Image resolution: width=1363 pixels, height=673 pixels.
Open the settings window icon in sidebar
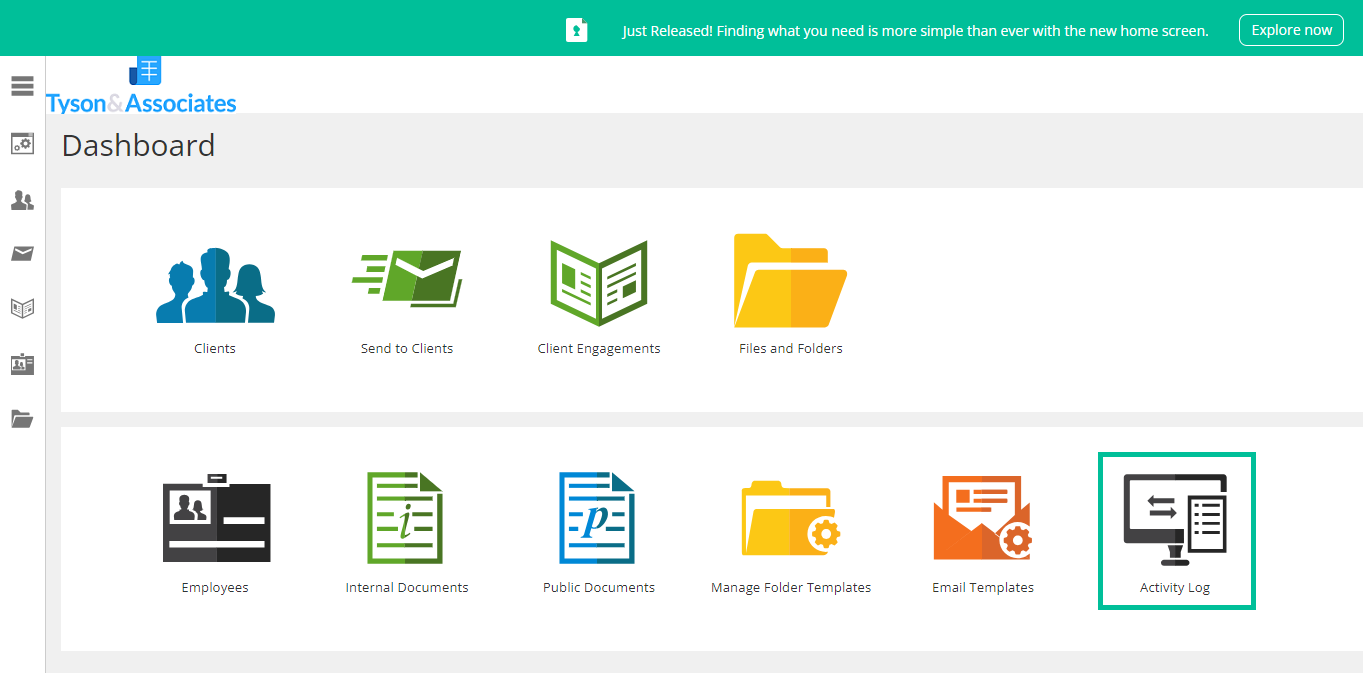[x=22, y=144]
